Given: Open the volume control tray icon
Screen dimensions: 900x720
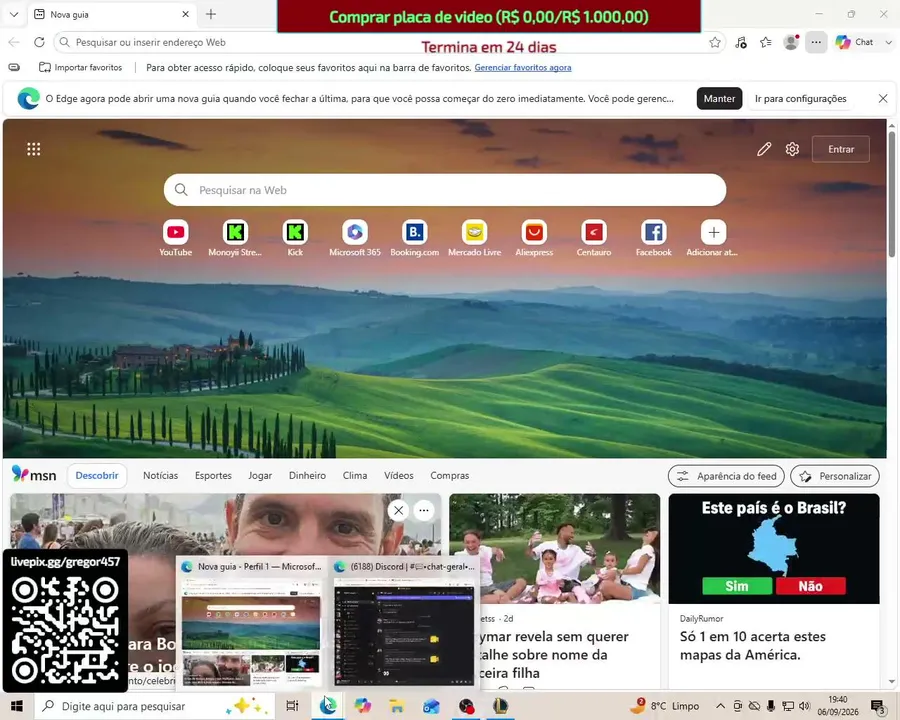Looking at the screenshot, I should (x=804, y=706).
